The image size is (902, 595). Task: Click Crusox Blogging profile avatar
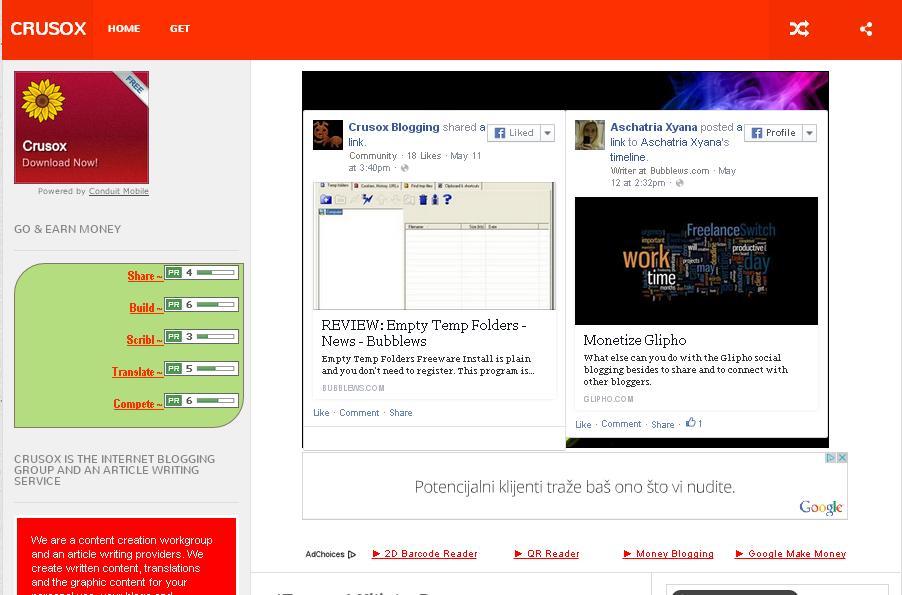tap(328, 135)
